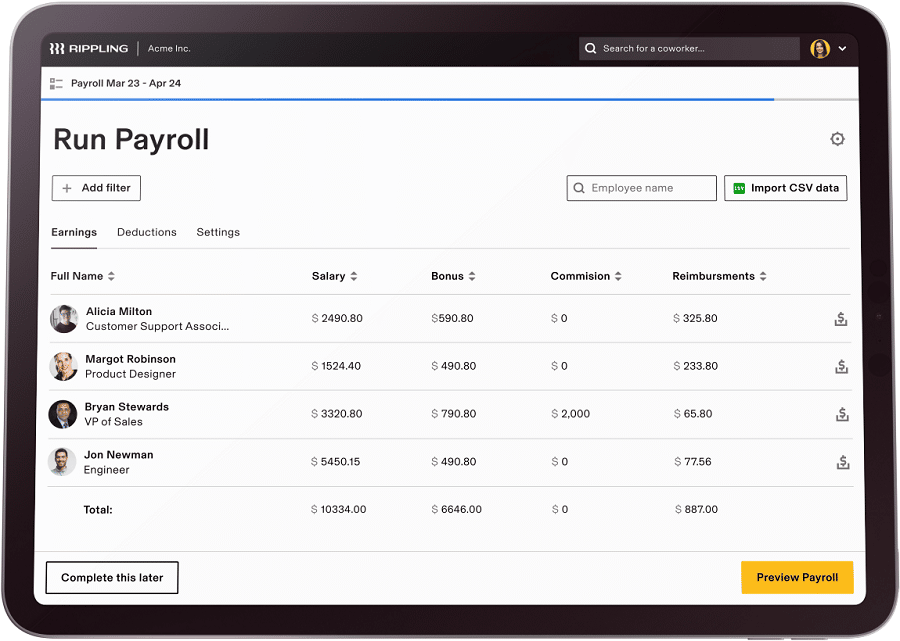This screenshot has width=900, height=641.
Task: Click the CSV file icon
Action: (739, 188)
